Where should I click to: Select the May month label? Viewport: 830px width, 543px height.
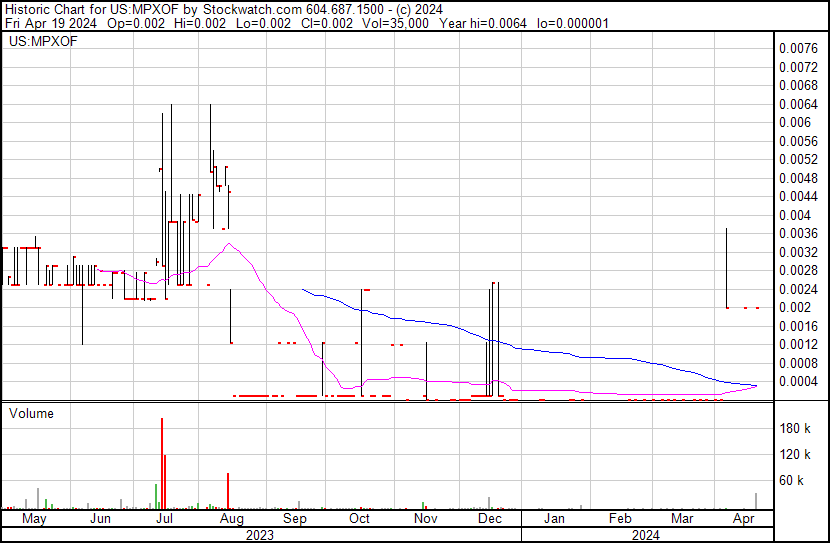tap(34, 520)
